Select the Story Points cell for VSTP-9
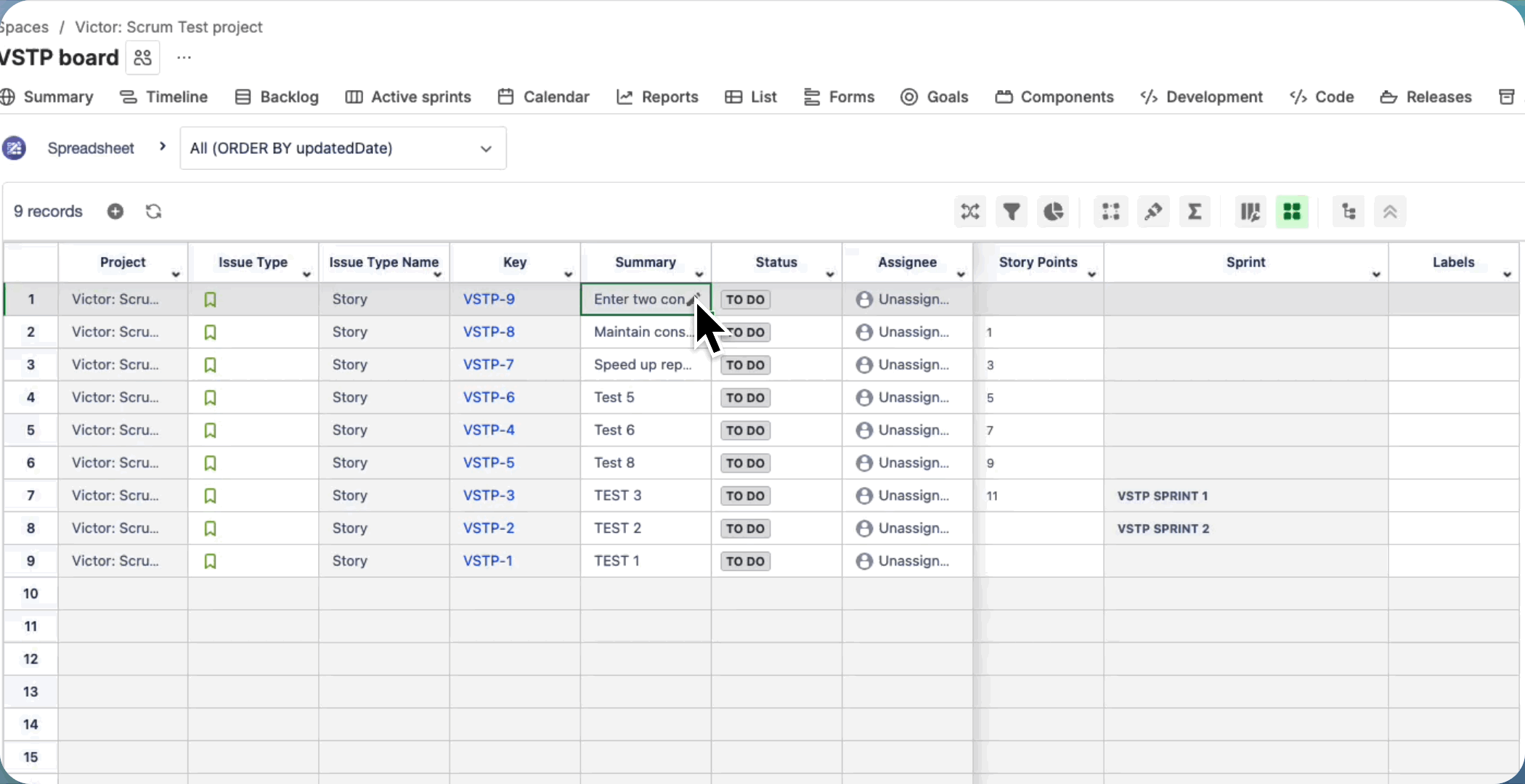1525x784 pixels. 1038,299
